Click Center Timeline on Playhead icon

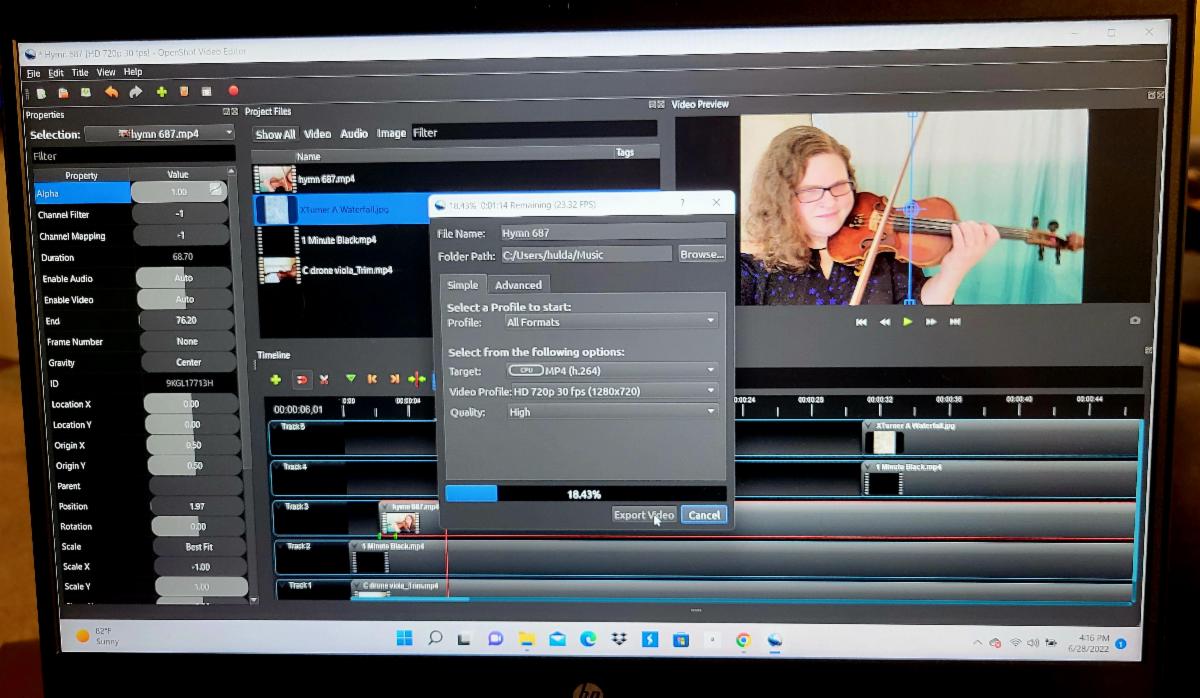(x=417, y=380)
